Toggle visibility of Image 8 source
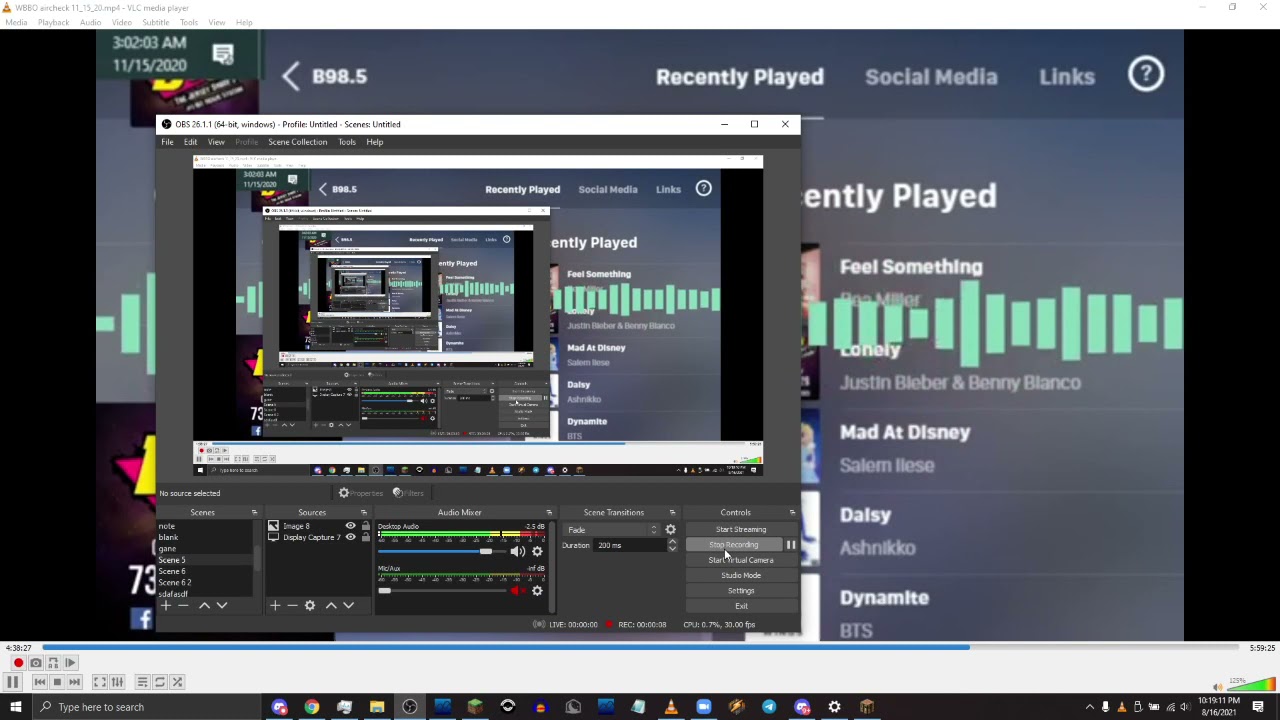This screenshot has height=720, width=1280. coord(350,526)
